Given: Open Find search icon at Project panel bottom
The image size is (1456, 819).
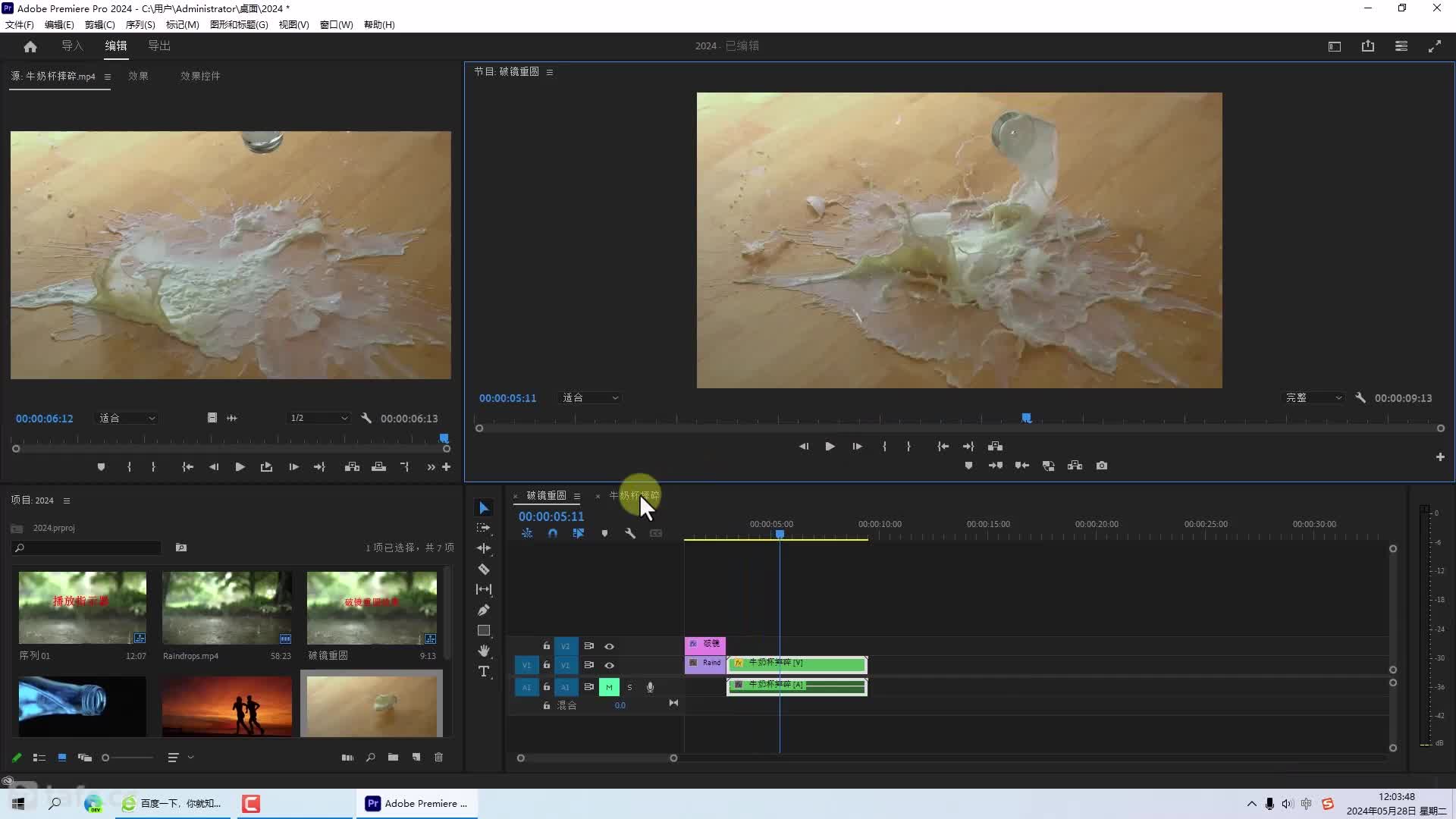Looking at the screenshot, I should (370, 758).
